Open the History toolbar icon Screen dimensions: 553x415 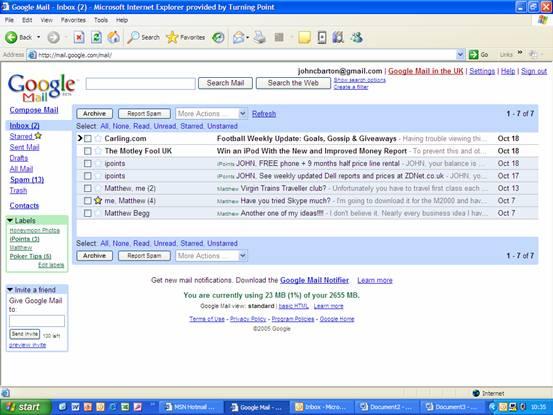point(218,37)
